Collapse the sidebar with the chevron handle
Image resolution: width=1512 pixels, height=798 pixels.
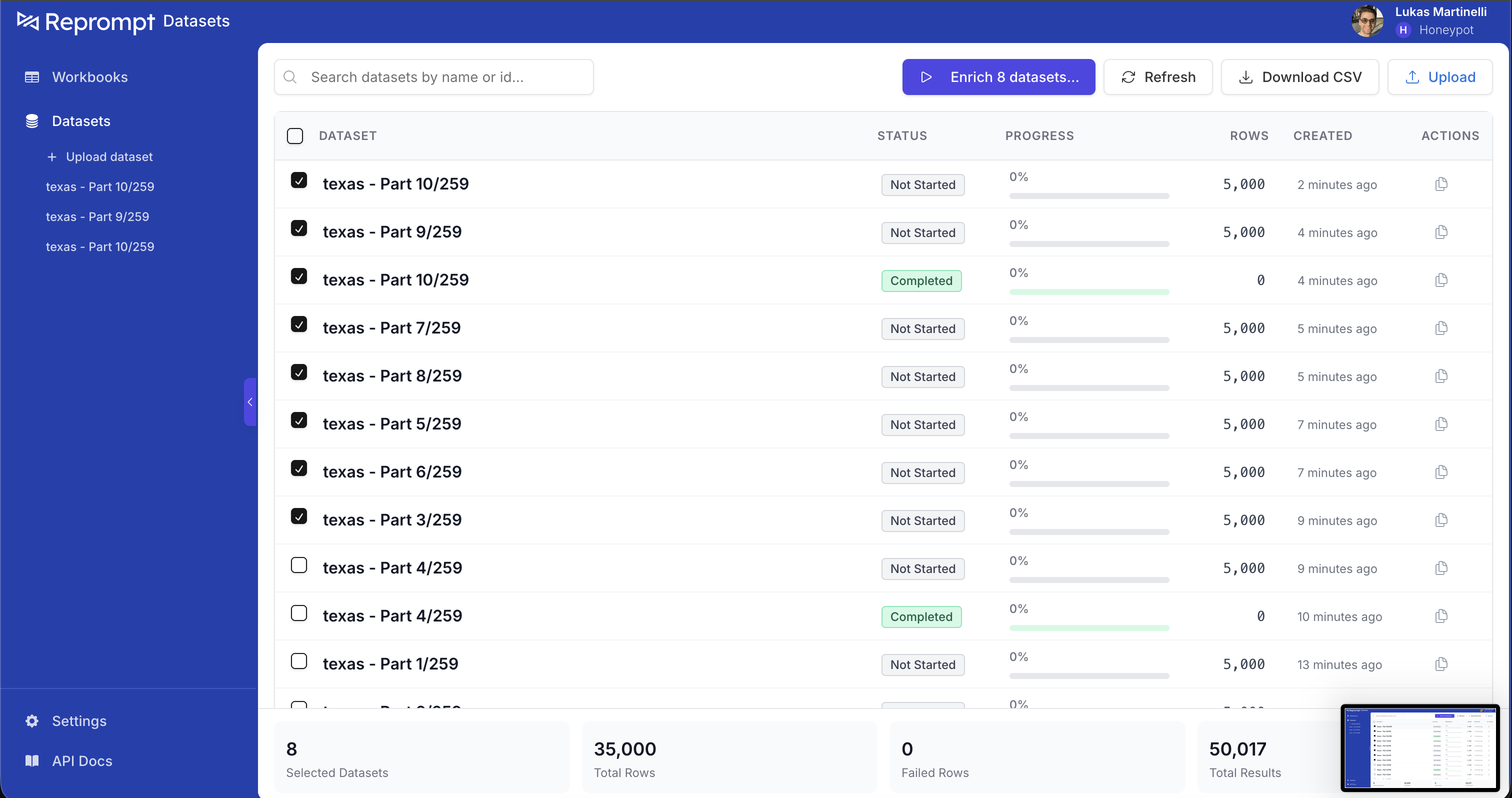click(x=250, y=401)
